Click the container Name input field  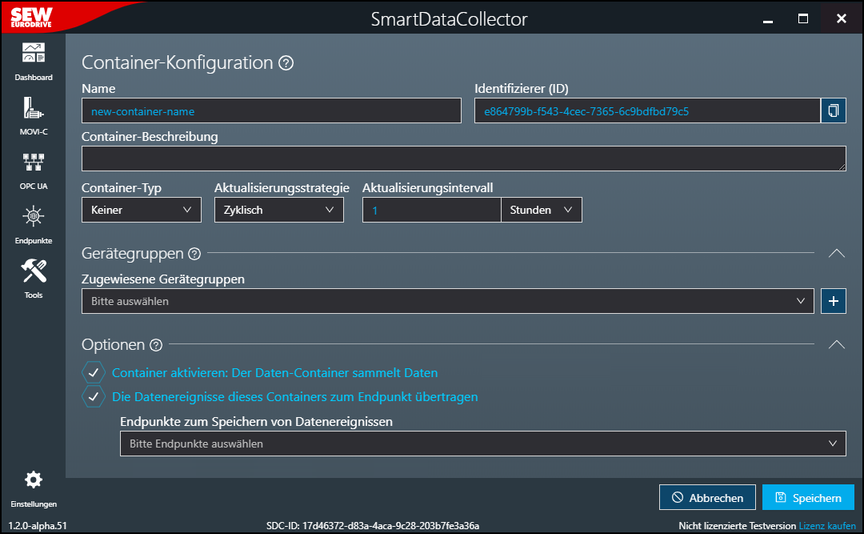click(270, 111)
